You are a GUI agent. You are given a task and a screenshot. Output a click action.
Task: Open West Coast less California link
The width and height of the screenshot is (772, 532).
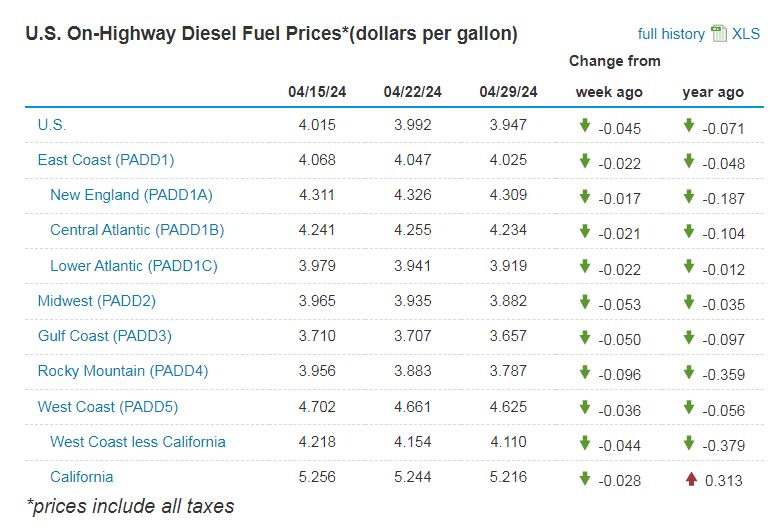[x=138, y=442]
